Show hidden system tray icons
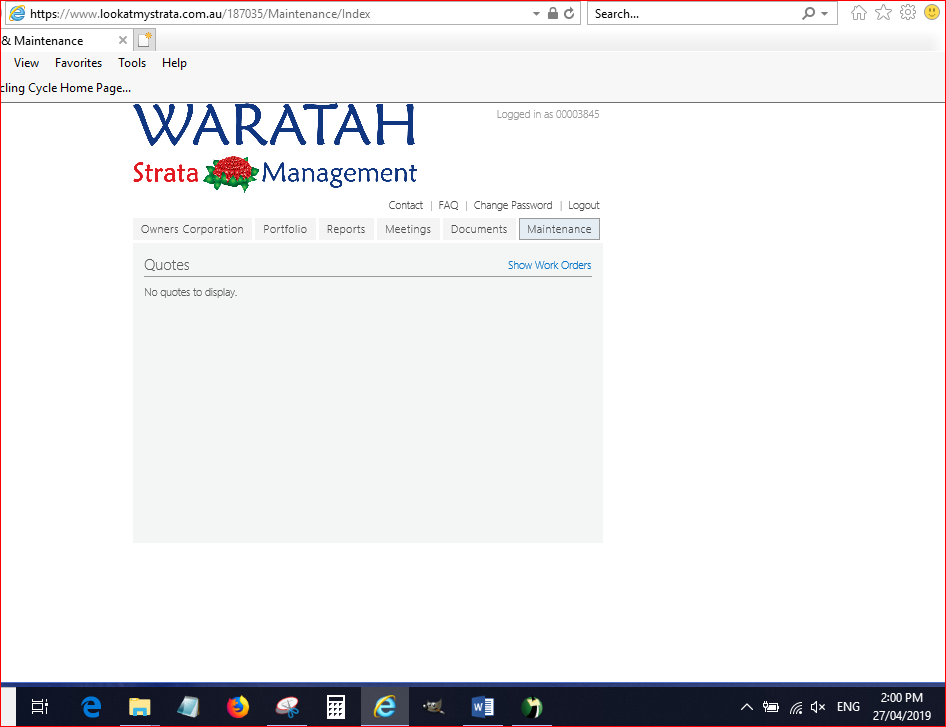Screen dimensions: 946x727 tap(746, 706)
